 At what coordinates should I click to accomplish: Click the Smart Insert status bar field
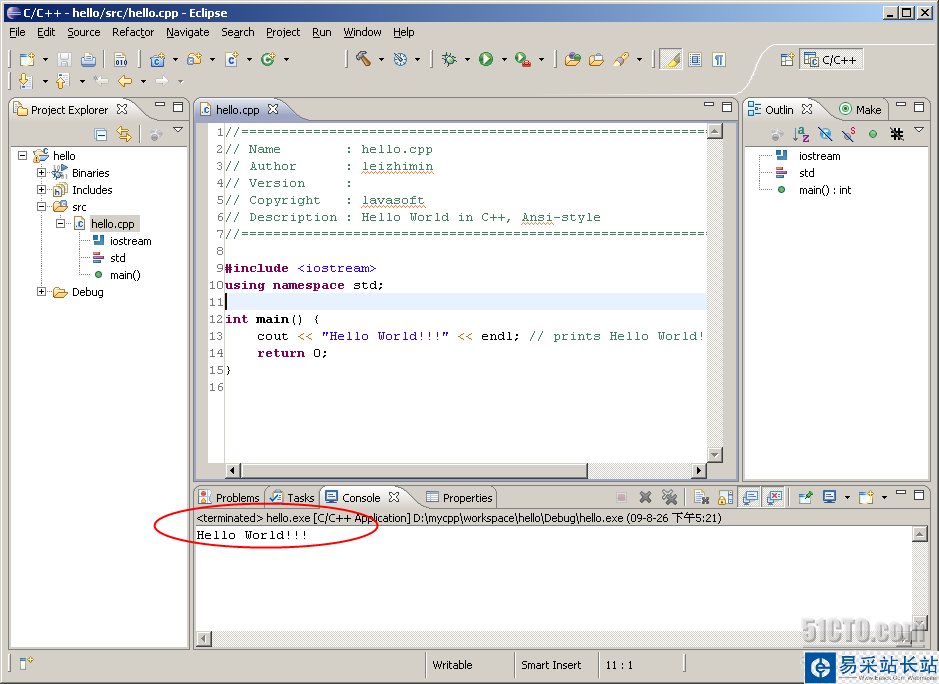(551, 665)
